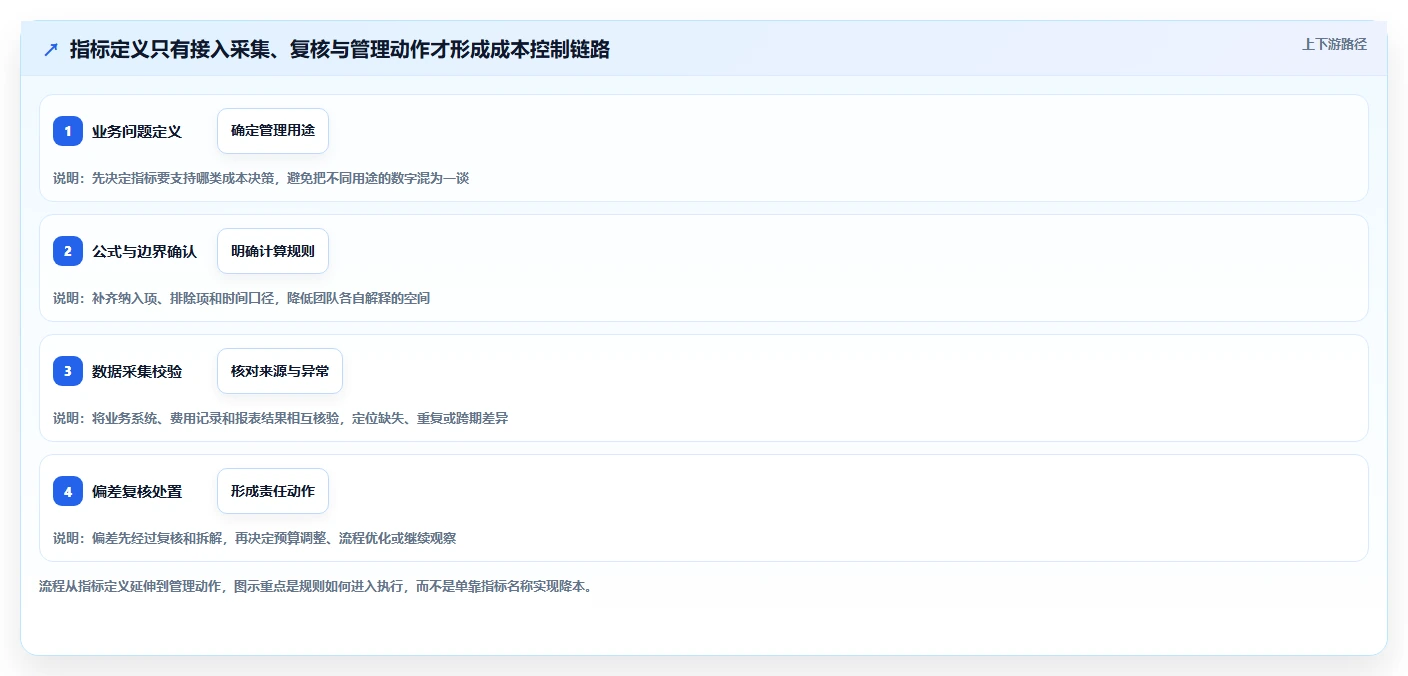Click the 确定管理用途 pill button

point(273,131)
